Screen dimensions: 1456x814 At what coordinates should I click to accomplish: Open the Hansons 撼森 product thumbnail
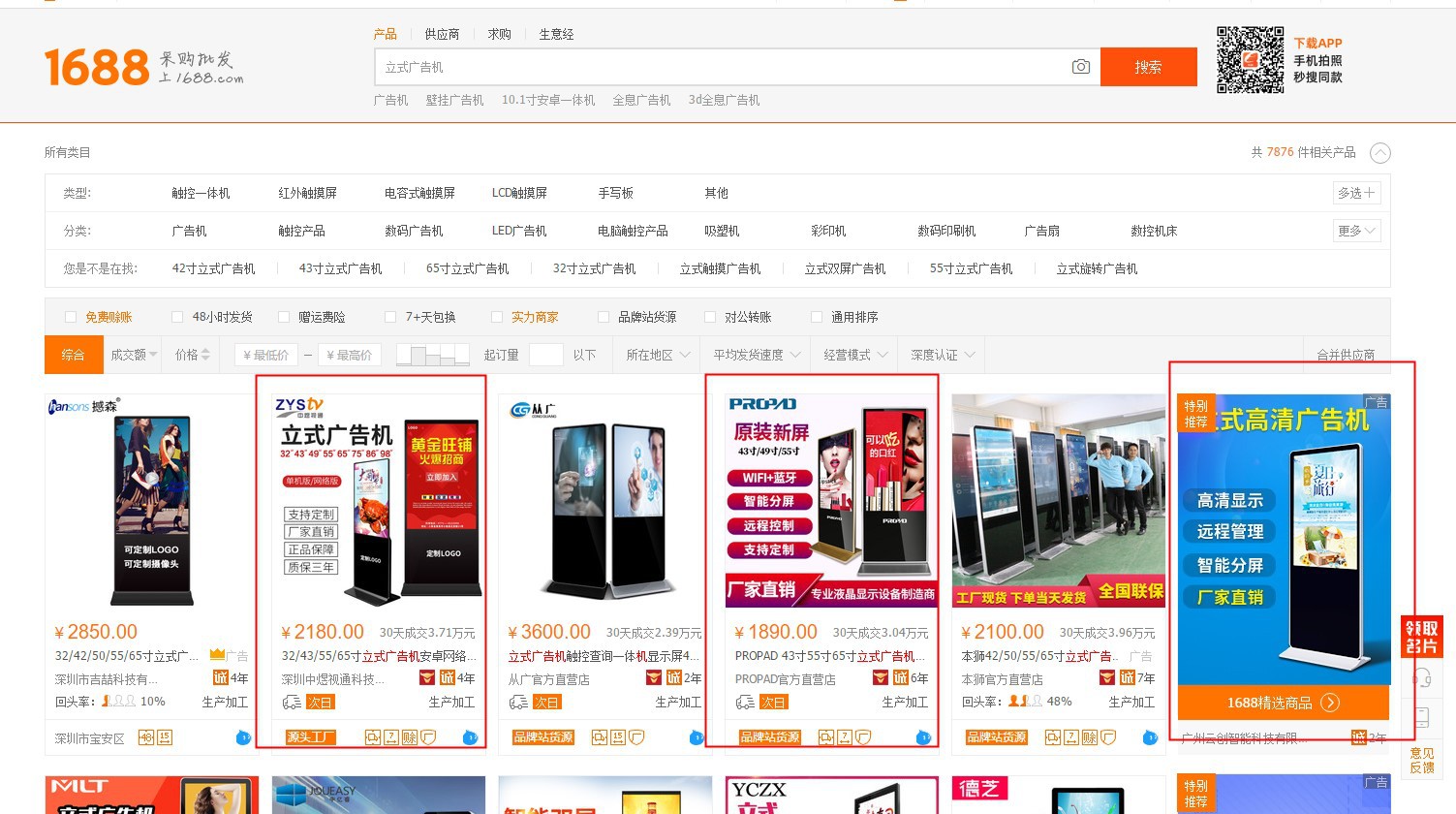pos(151,502)
